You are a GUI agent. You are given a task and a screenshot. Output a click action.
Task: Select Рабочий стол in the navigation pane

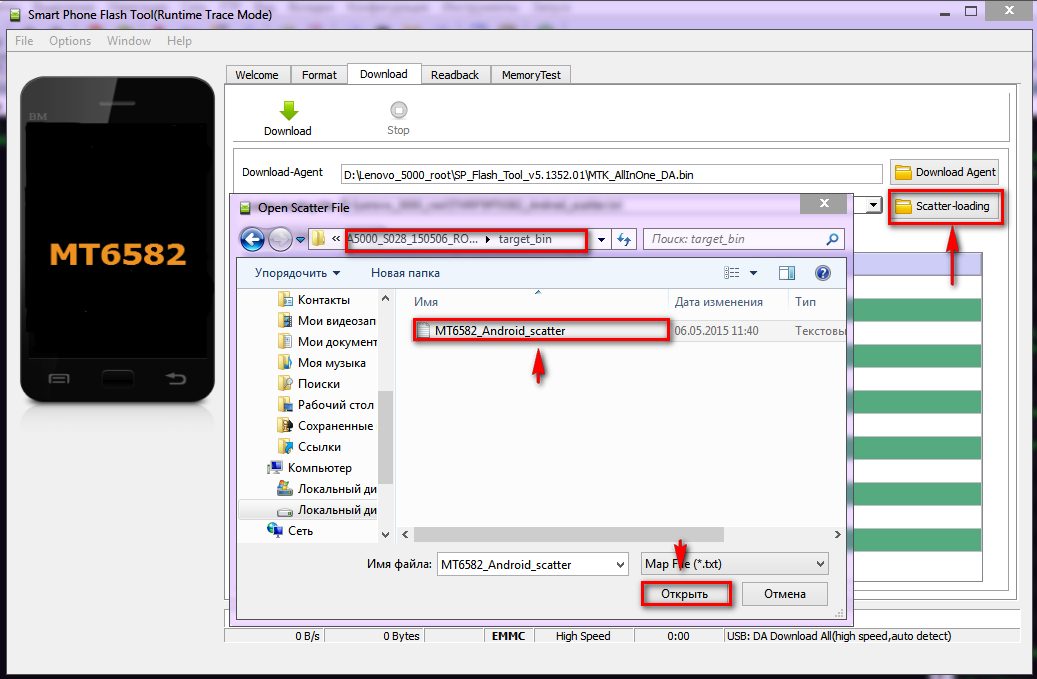(335, 405)
